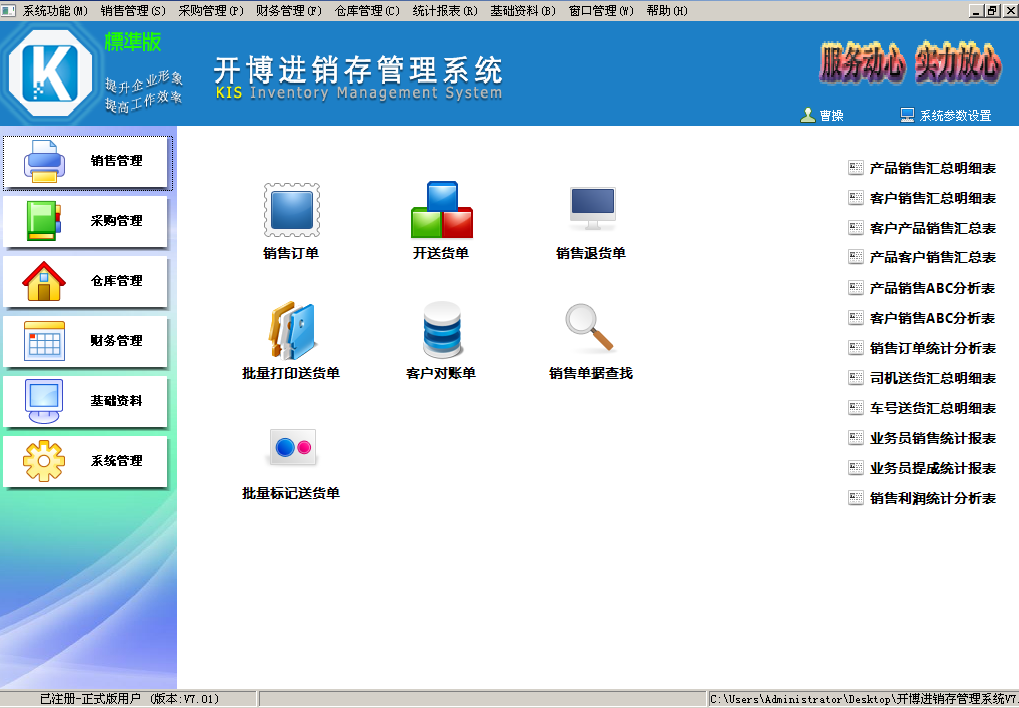The width and height of the screenshot is (1019, 708).
Task: Open the 客户销售ABC分析表 report
Action: (933, 318)
